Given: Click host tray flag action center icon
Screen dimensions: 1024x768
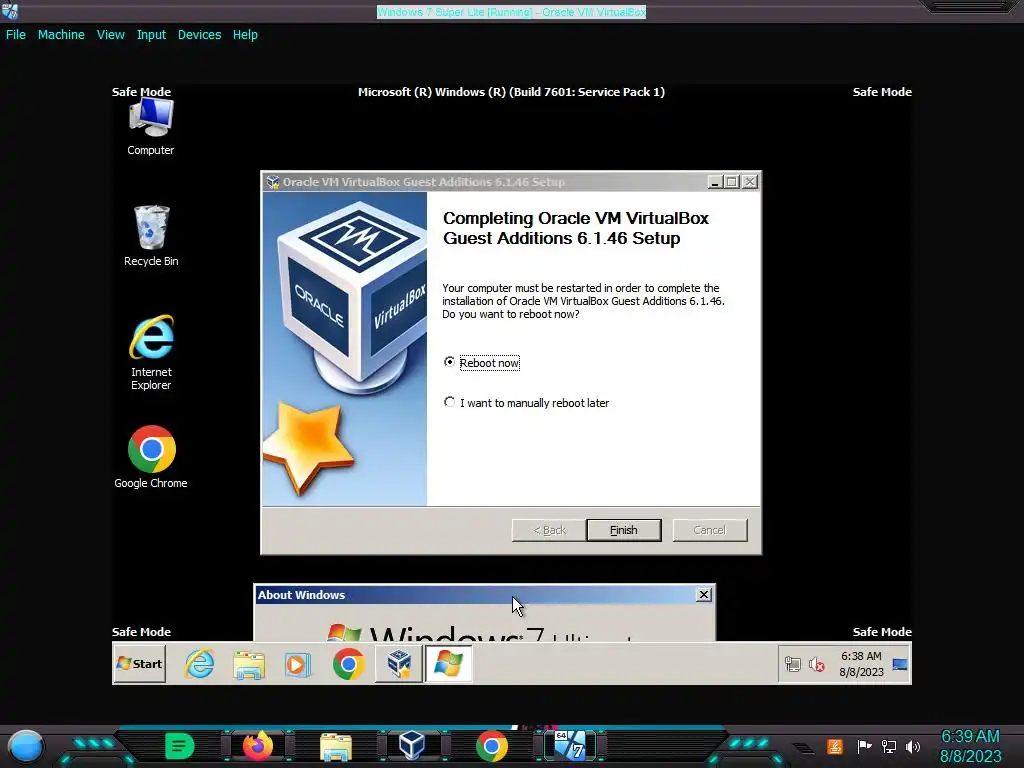Looking at the screenshot, I should click(865, 746).
